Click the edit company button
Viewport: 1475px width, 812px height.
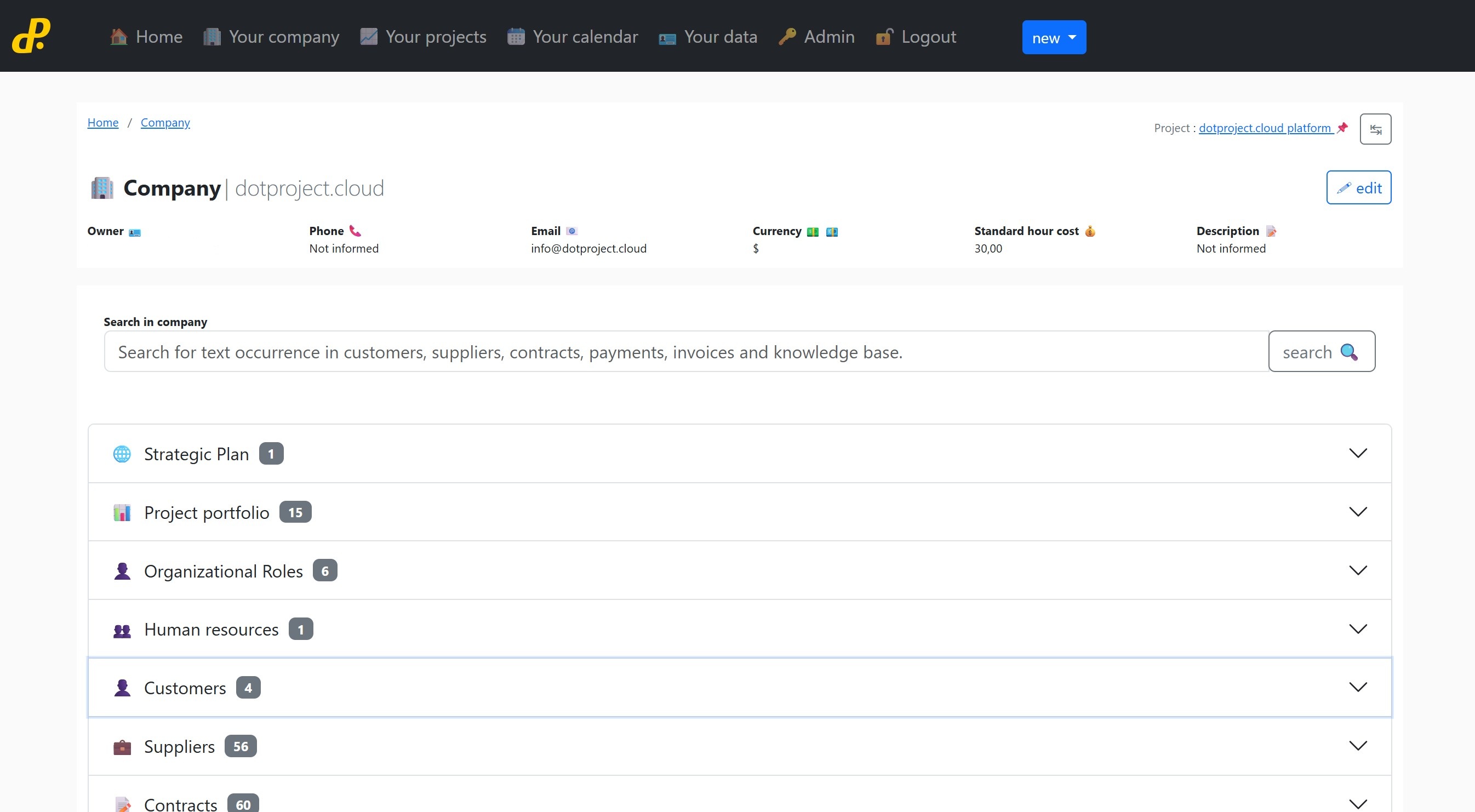[x=1358, y=188]
